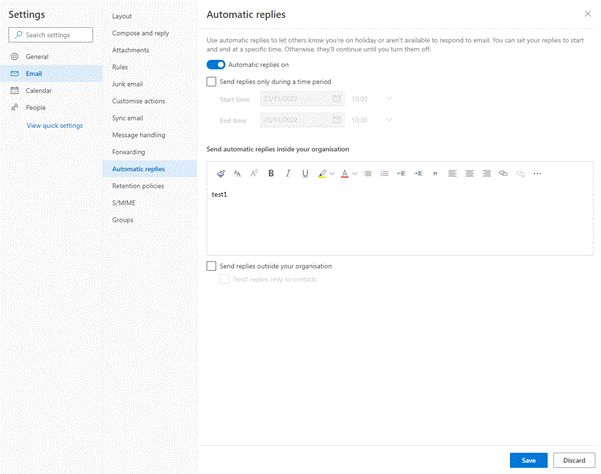Turn off the Automatic replies toggle
The image size is (601, 474).
[215, 64]
